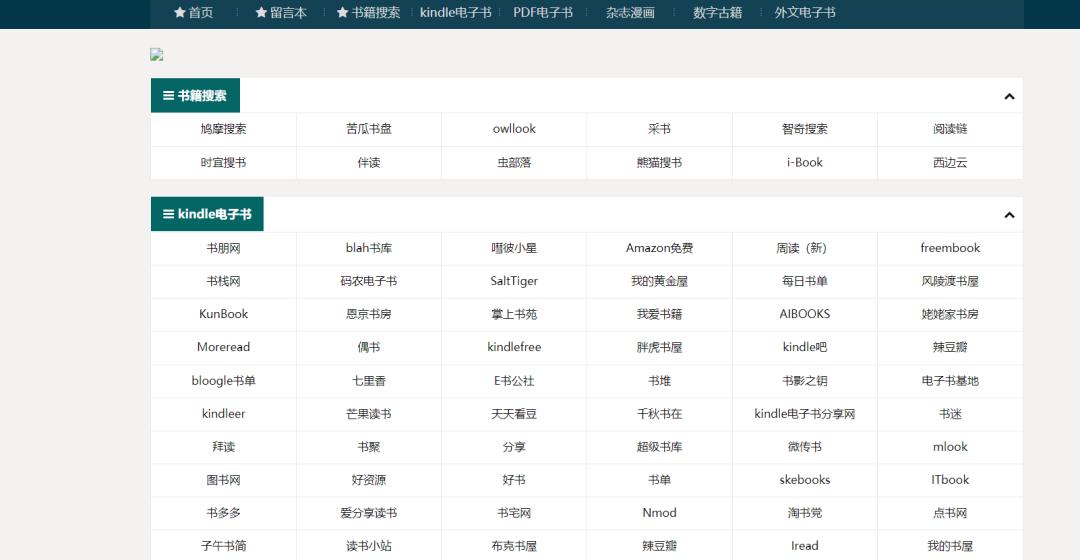Open the 苦瓜书盘 link
Screen dimensions: 1080x560
(x=368, y=129)
